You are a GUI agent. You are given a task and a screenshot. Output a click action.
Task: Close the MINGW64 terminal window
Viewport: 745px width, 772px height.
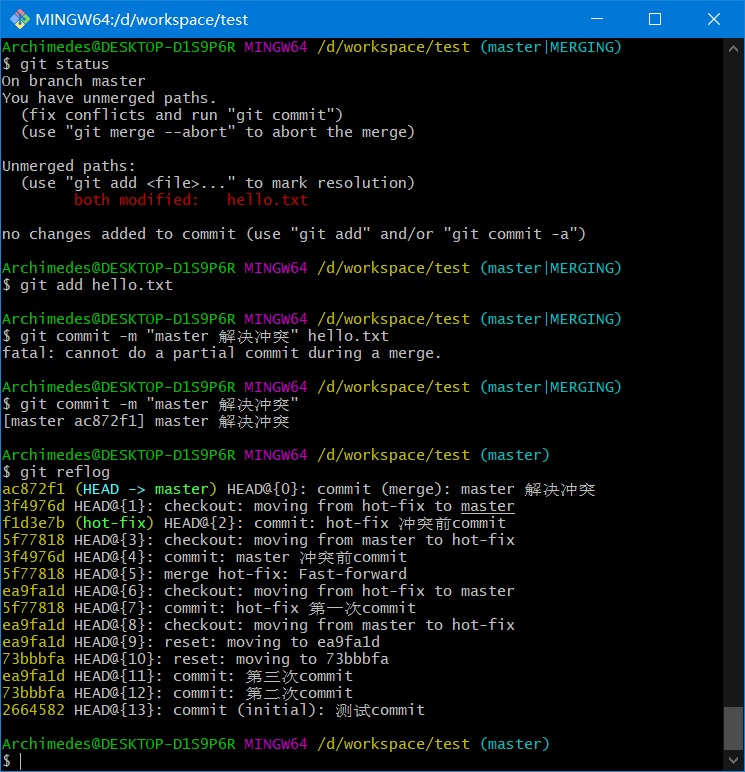coord(713,19)
